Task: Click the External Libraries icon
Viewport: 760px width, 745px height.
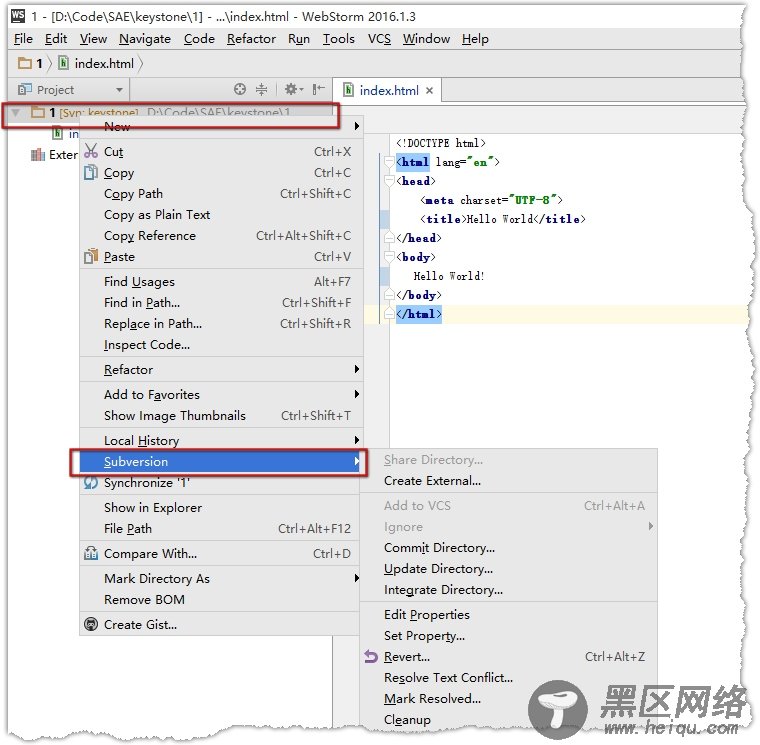Action: click(x=38, y=155)
